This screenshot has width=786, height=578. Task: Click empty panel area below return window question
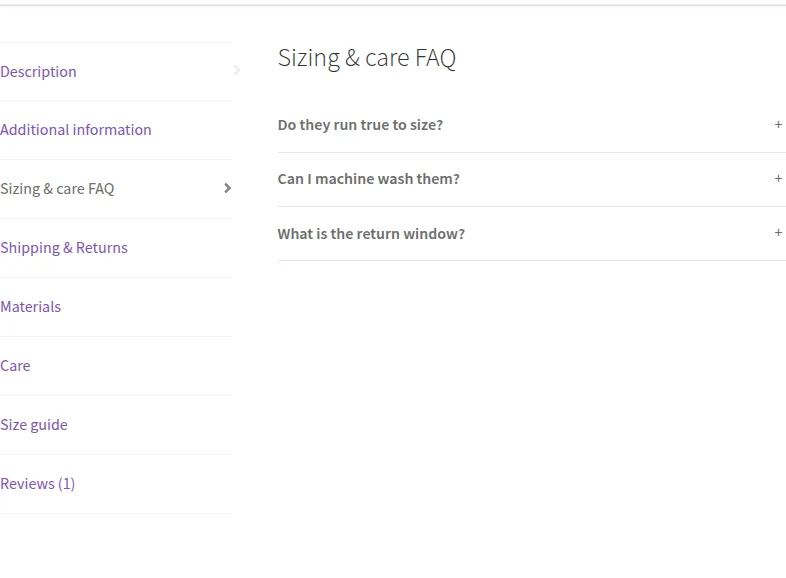point(532,401)
